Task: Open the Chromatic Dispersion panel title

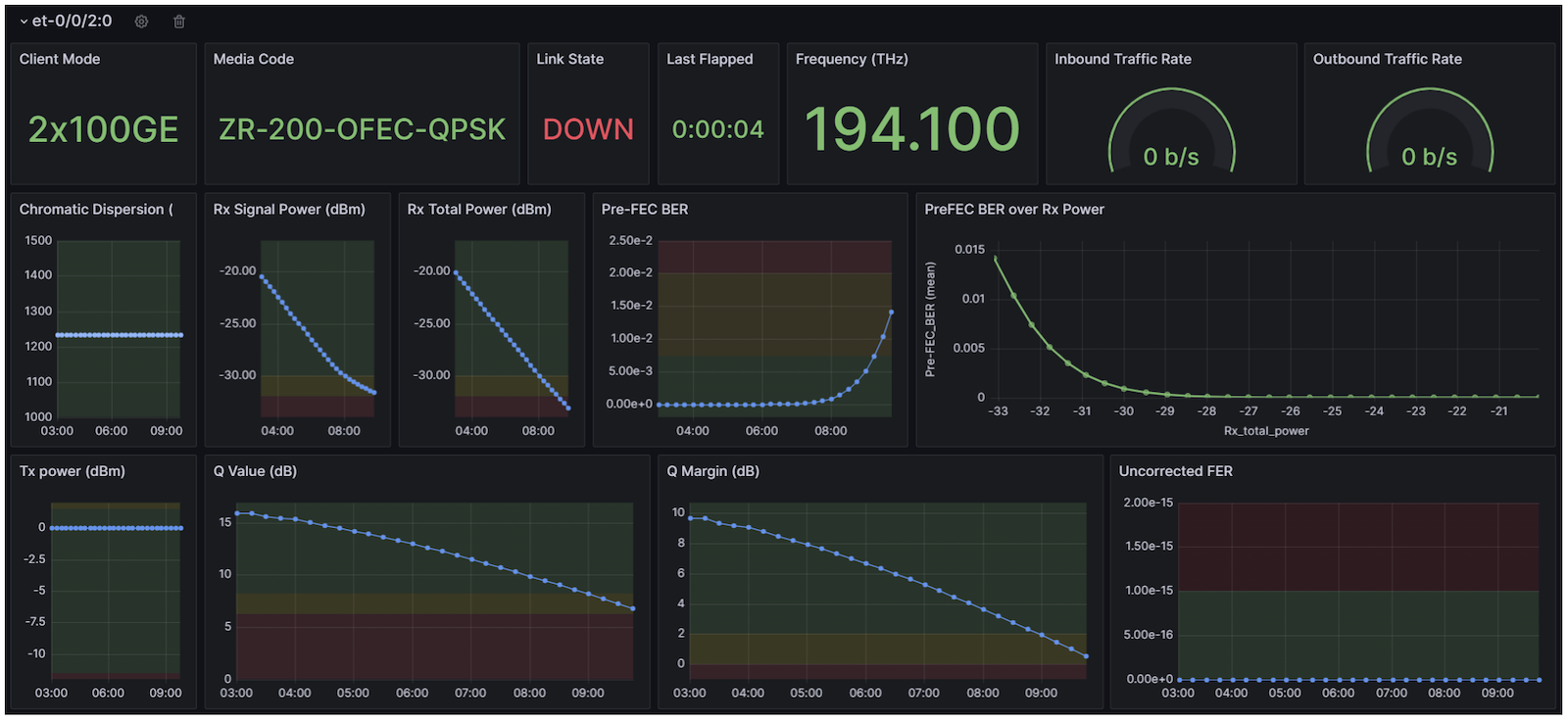Action: pyautogui.click(x=96, y=210)
